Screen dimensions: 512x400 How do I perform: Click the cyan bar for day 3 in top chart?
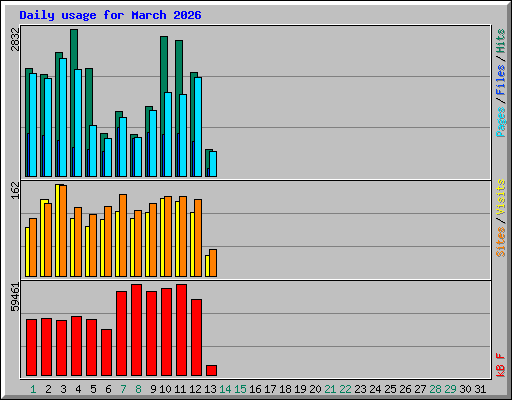coord(63,117)
